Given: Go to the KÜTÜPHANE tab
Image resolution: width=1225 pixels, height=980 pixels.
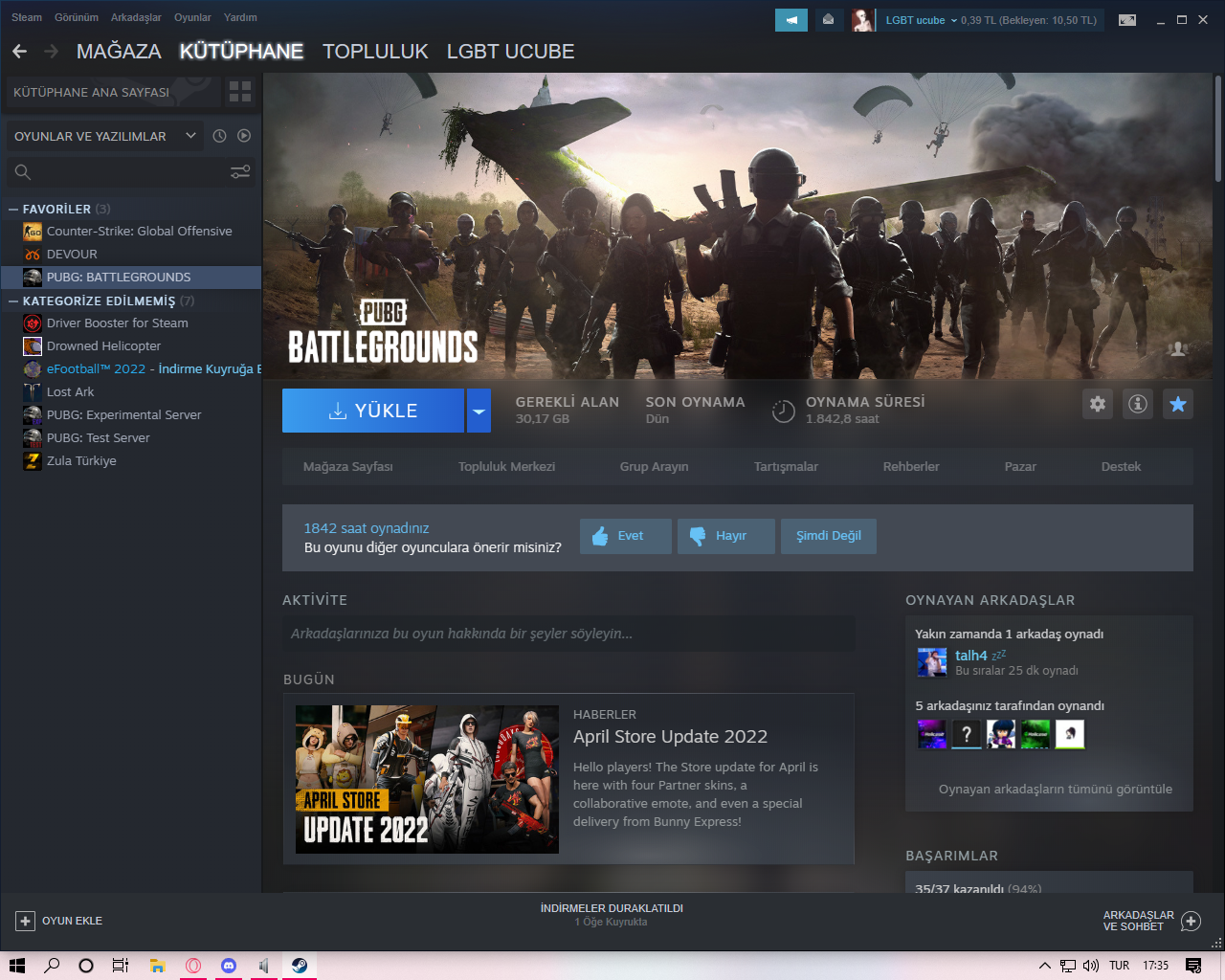Looking at the screenshot, I should click(x=241, y=52).
